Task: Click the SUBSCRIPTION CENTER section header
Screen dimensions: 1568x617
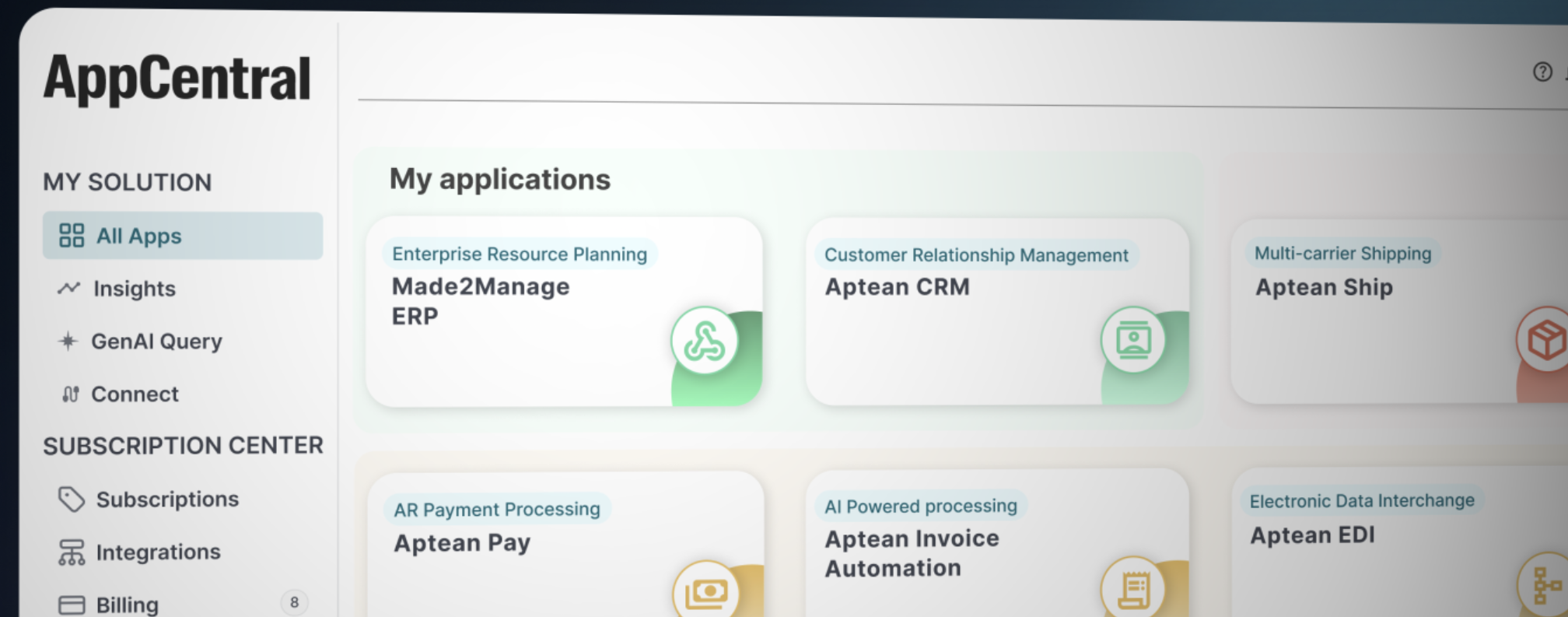Action: 183,446
